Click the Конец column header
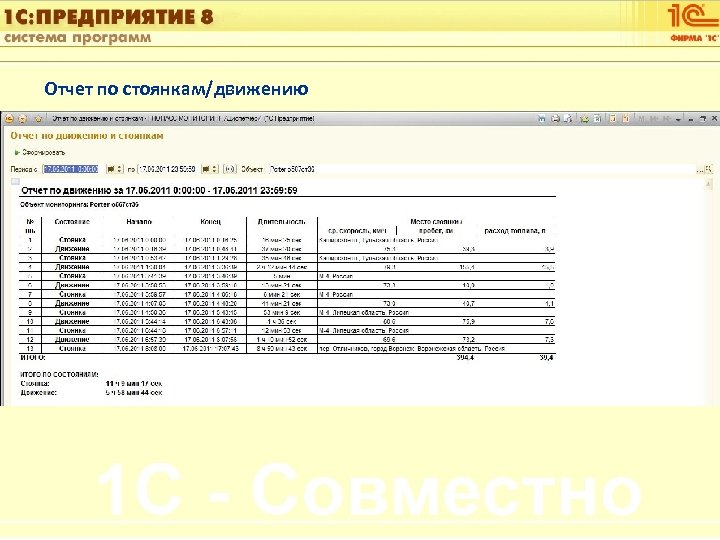Viewport: 720px width, 540px height. pyautogui.click(x=211, y=221)
